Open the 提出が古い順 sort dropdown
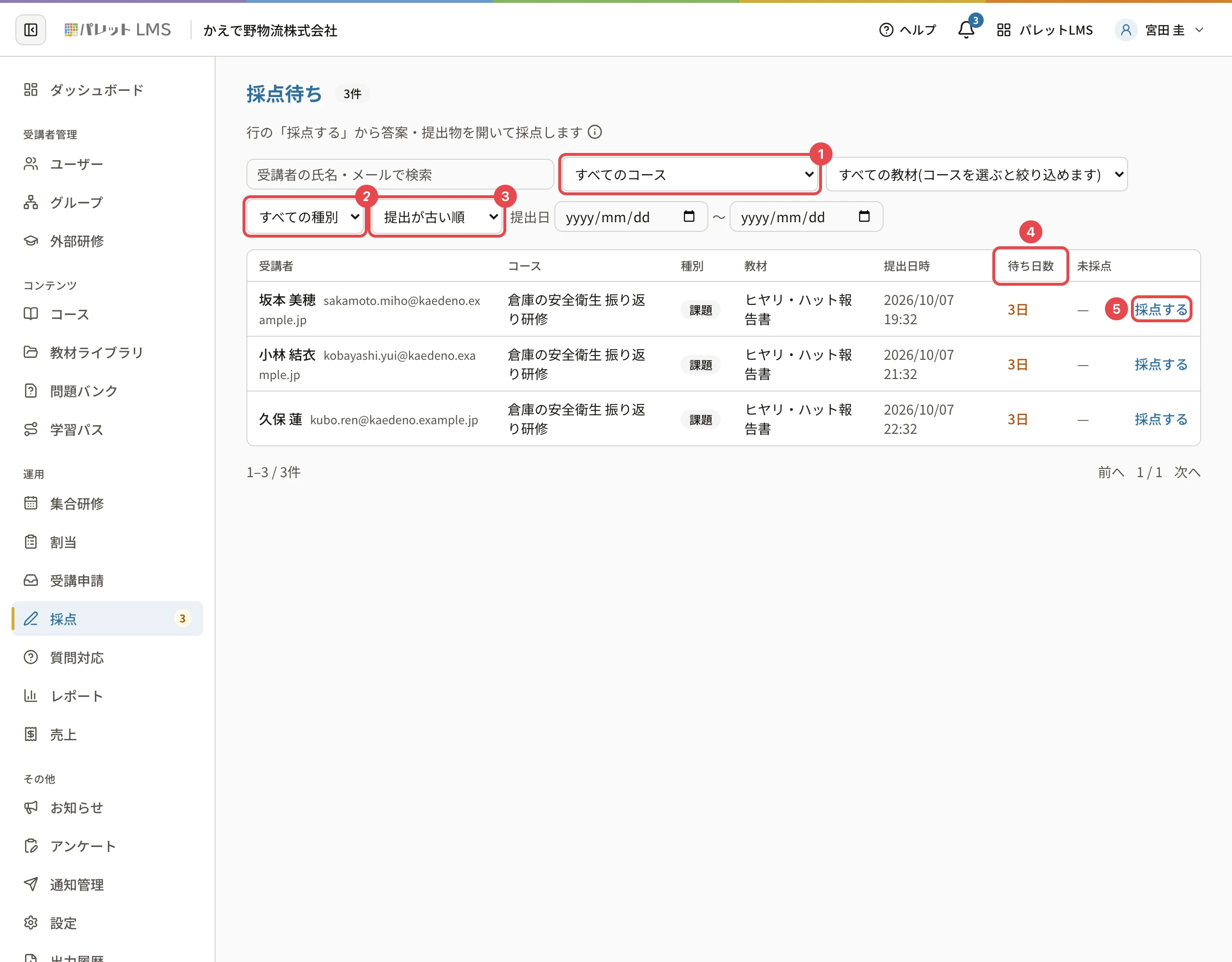 point(436,216)
